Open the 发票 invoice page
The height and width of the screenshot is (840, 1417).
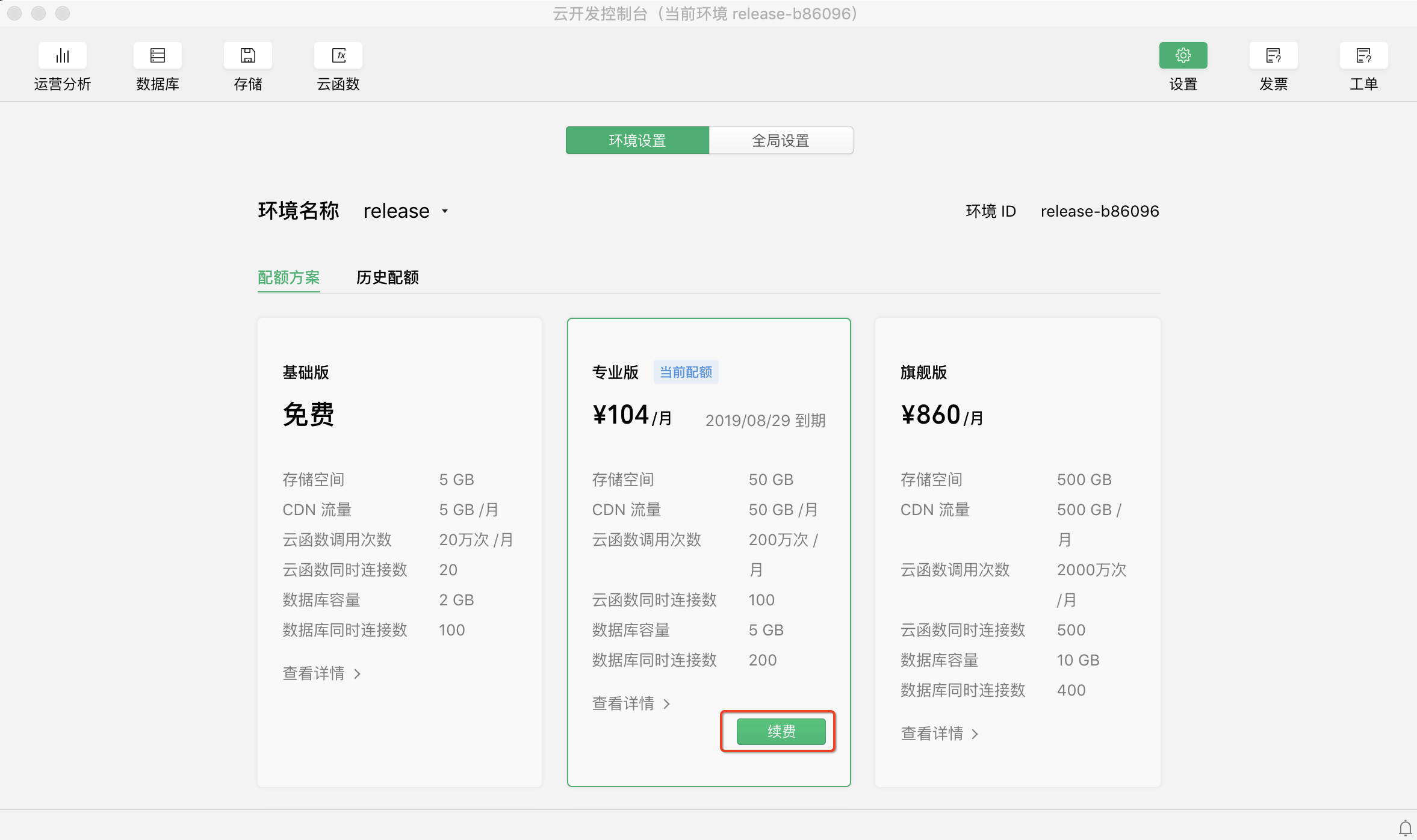pyautogui.click(x=1273, y=66)
